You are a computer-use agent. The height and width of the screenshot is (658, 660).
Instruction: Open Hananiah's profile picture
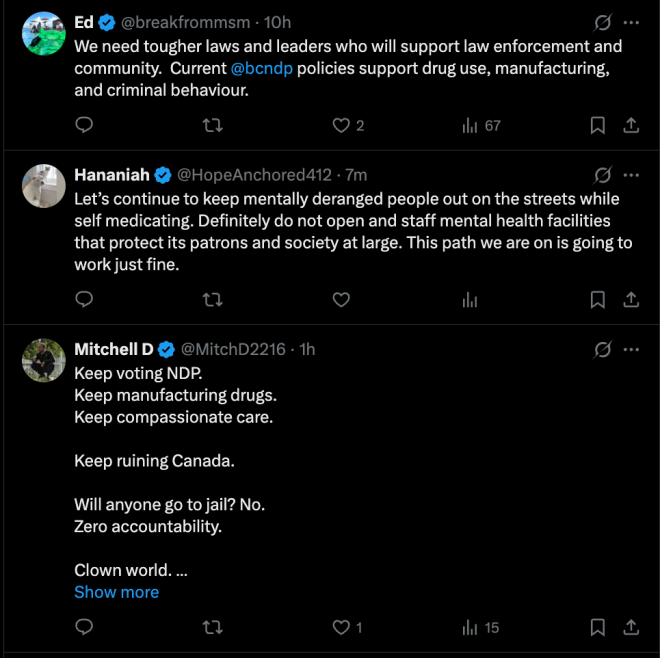coord(44,186)
